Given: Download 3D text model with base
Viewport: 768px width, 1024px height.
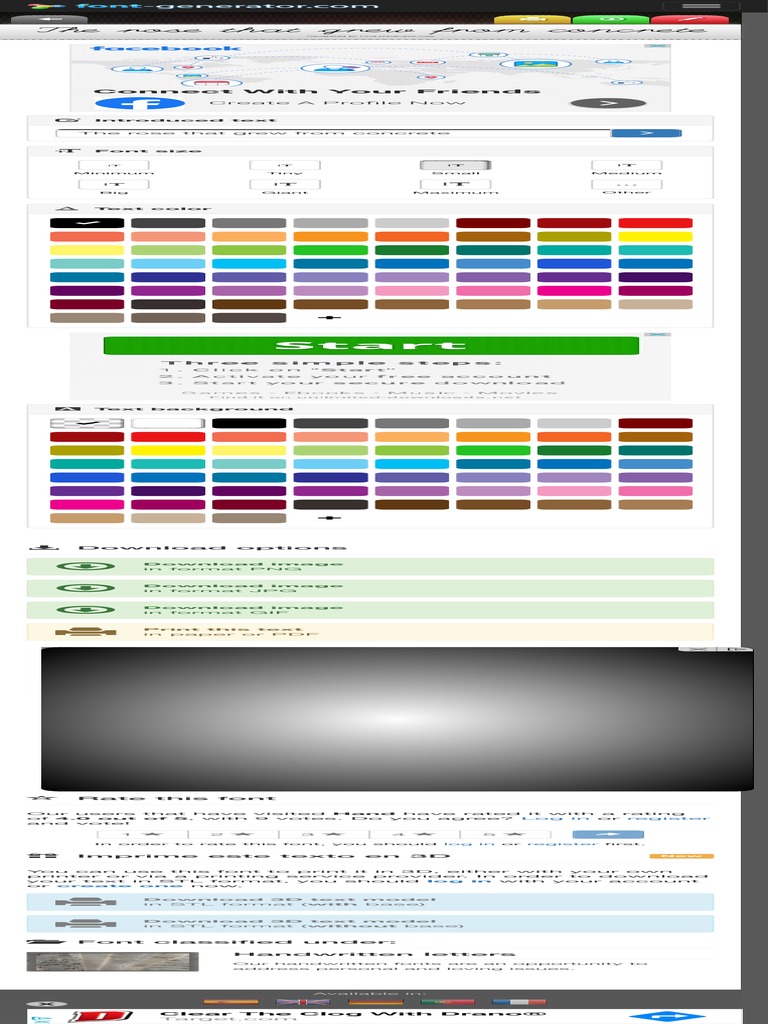Looking at the screenshot, I should pos(370,902).
